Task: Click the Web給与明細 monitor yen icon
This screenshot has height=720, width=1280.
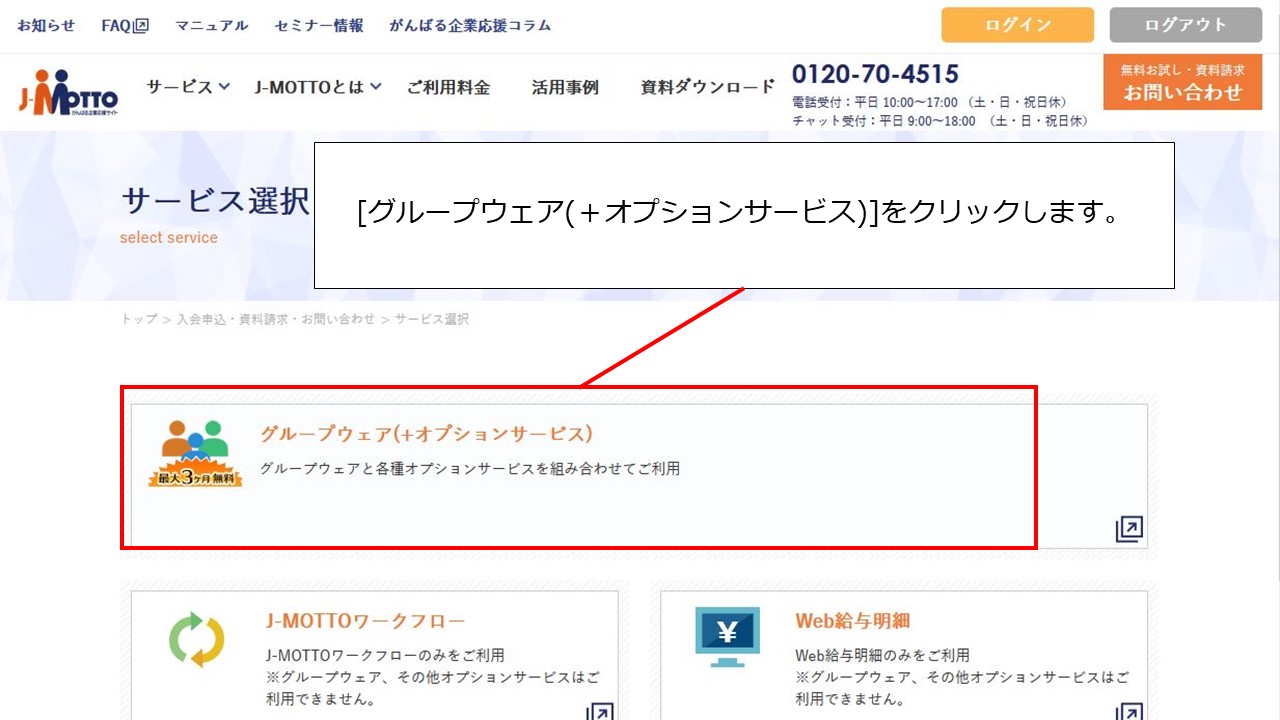Action: tap(727, 637)
